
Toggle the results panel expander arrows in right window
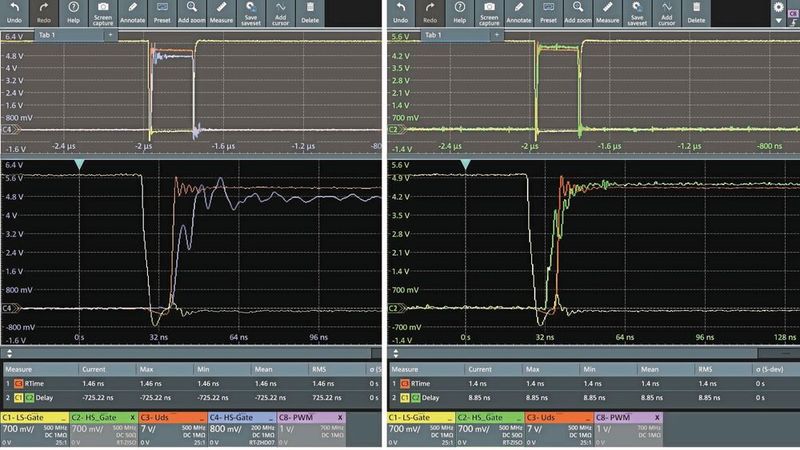(395, 353)
